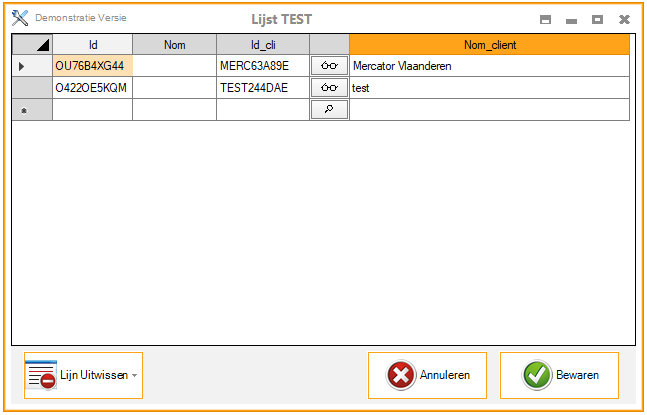Click the glasses icon beside TEST244DAE

tap(329, 88)
